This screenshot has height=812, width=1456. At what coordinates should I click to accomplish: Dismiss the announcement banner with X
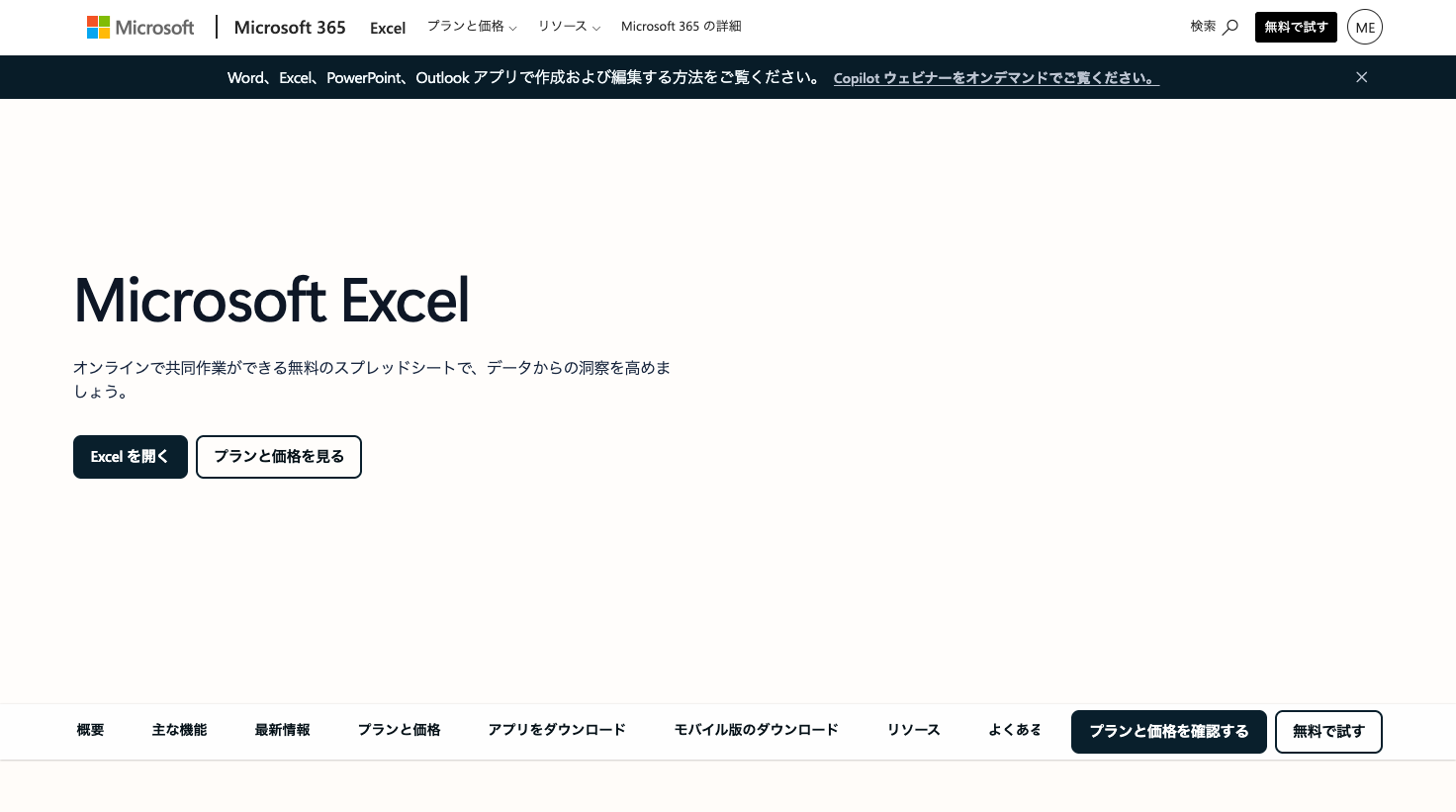1362,77
